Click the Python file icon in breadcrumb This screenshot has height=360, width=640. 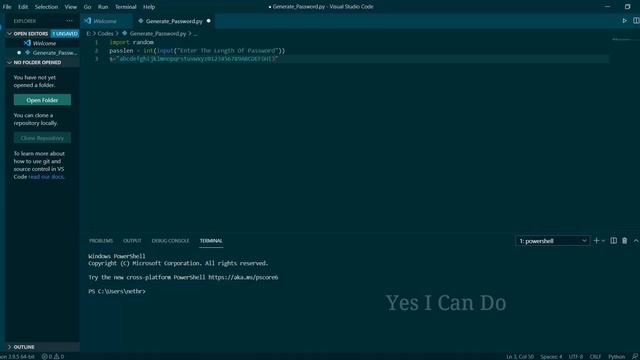124,33
